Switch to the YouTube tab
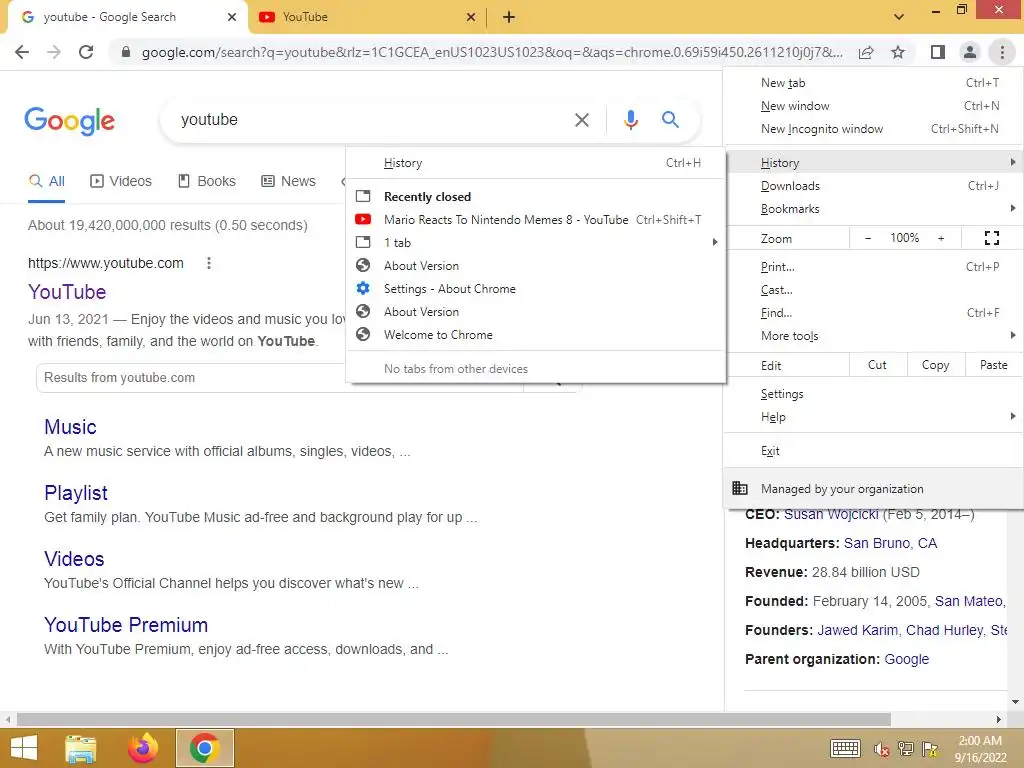The height and width of the screenshot is (768, 1024). click(x=366, y=17)
